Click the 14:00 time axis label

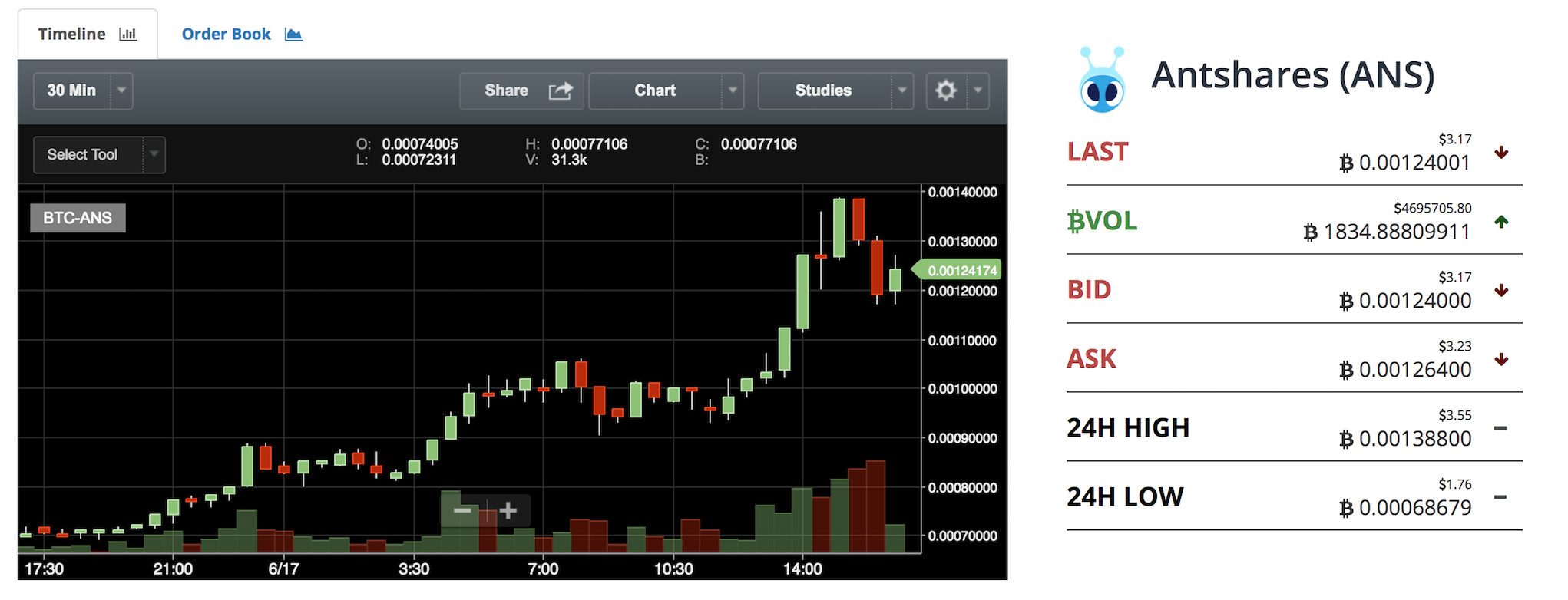tap(802, 569)
